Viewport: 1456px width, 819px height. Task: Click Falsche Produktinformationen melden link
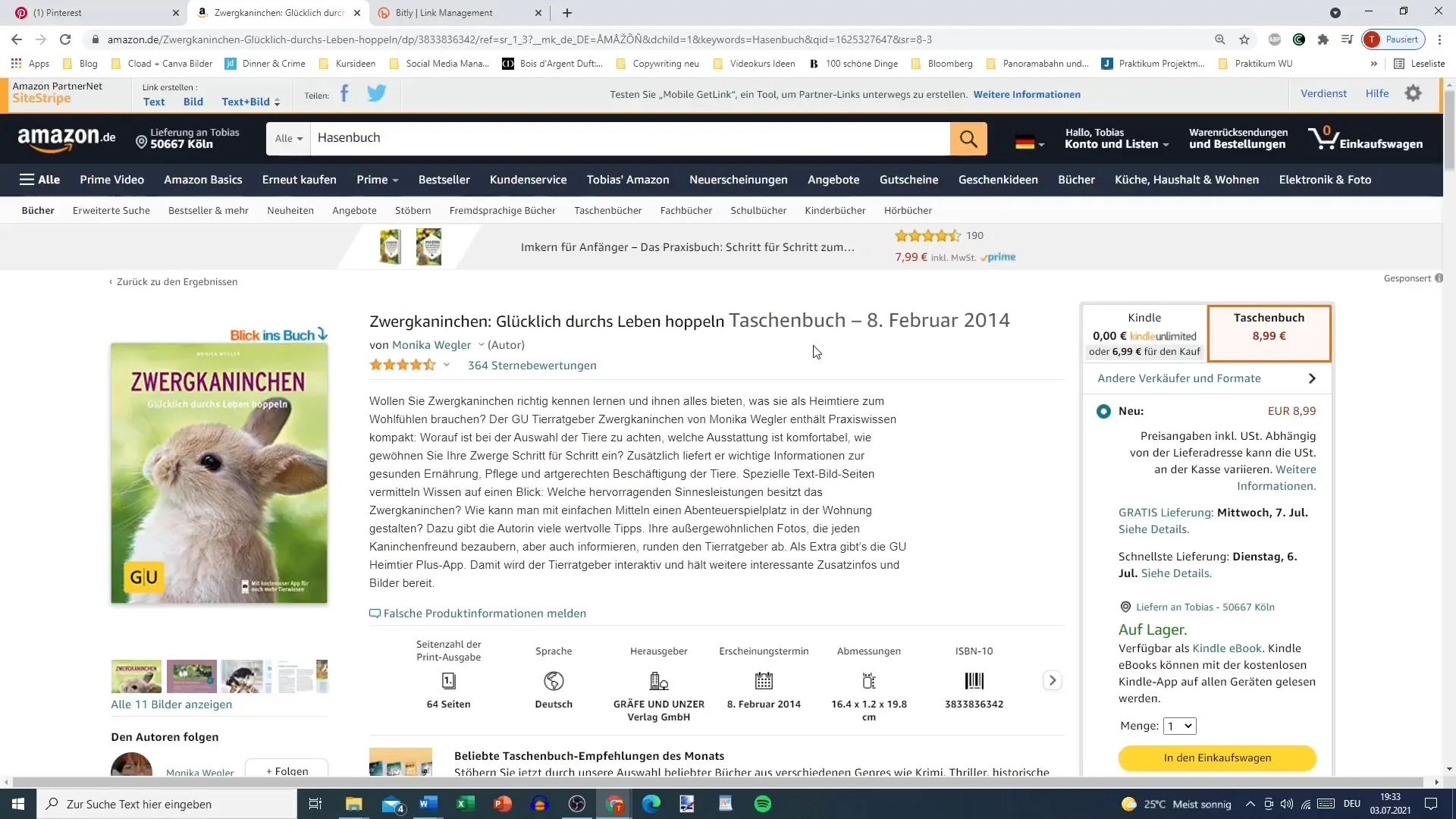[x=478, y=613]
